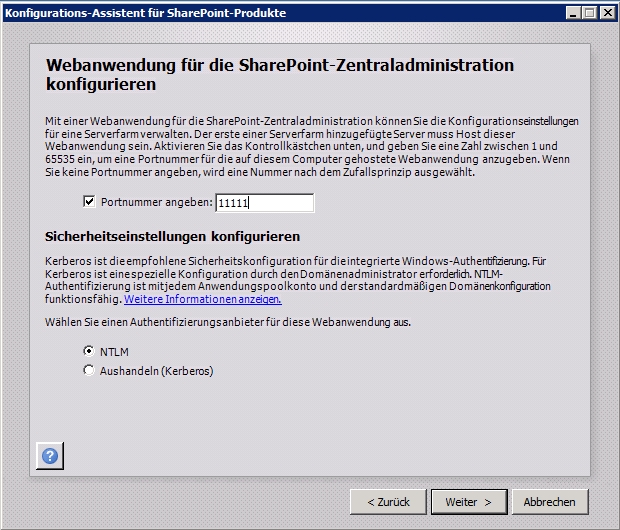
Task: Maximize the Konfigurations-Assistent window
Action: coord(590,13)
